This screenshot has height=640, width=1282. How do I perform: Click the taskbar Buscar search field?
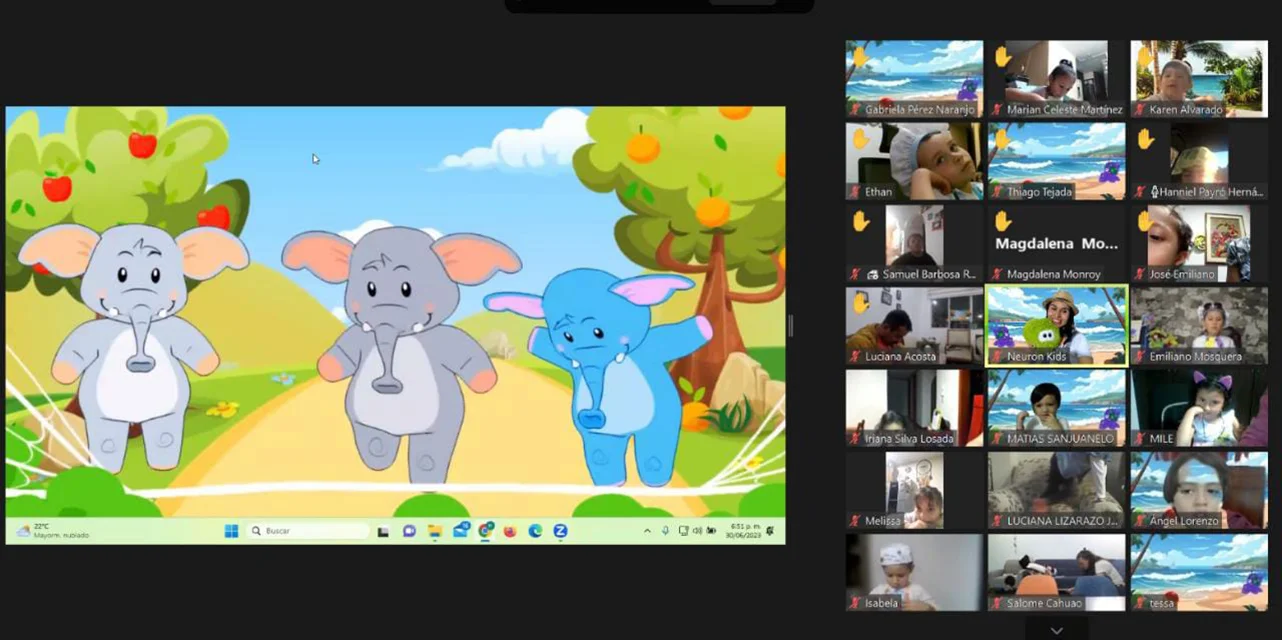310,531
